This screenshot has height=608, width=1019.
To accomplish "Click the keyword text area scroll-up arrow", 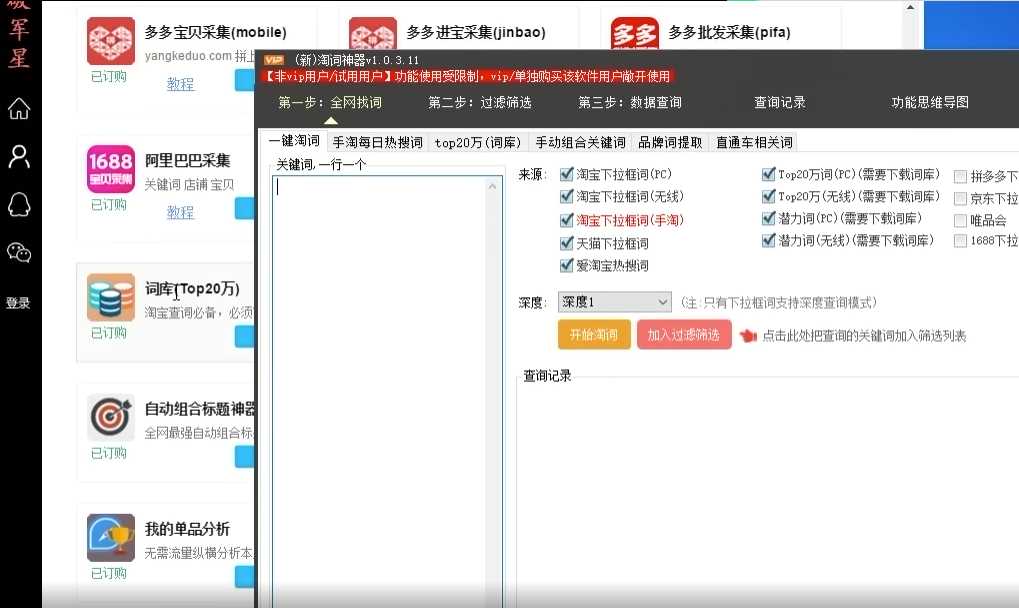I will tap(493, 186).
